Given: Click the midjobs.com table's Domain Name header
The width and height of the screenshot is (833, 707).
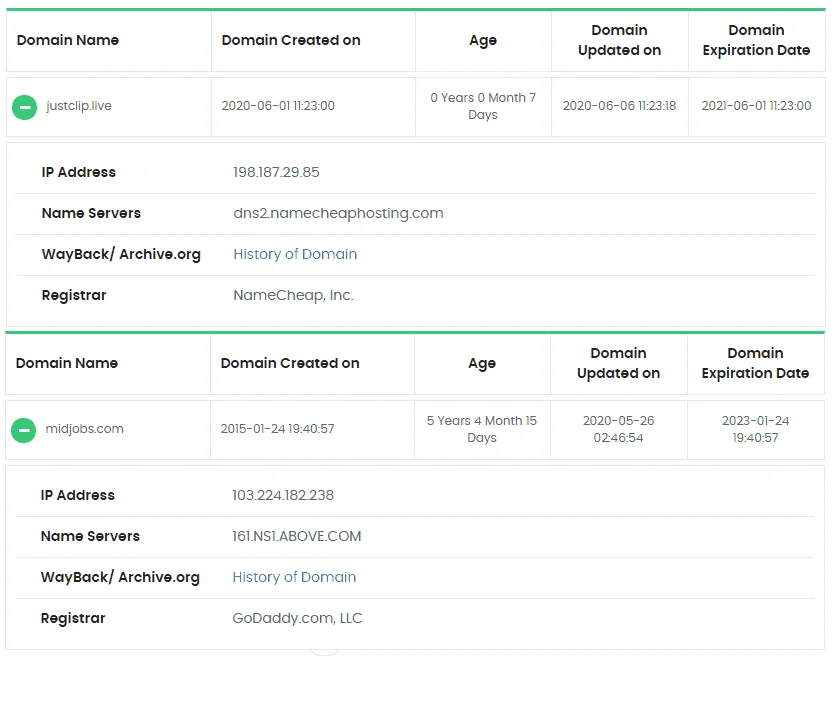Looking at the screenshot, I should click(x=66, y=363).
